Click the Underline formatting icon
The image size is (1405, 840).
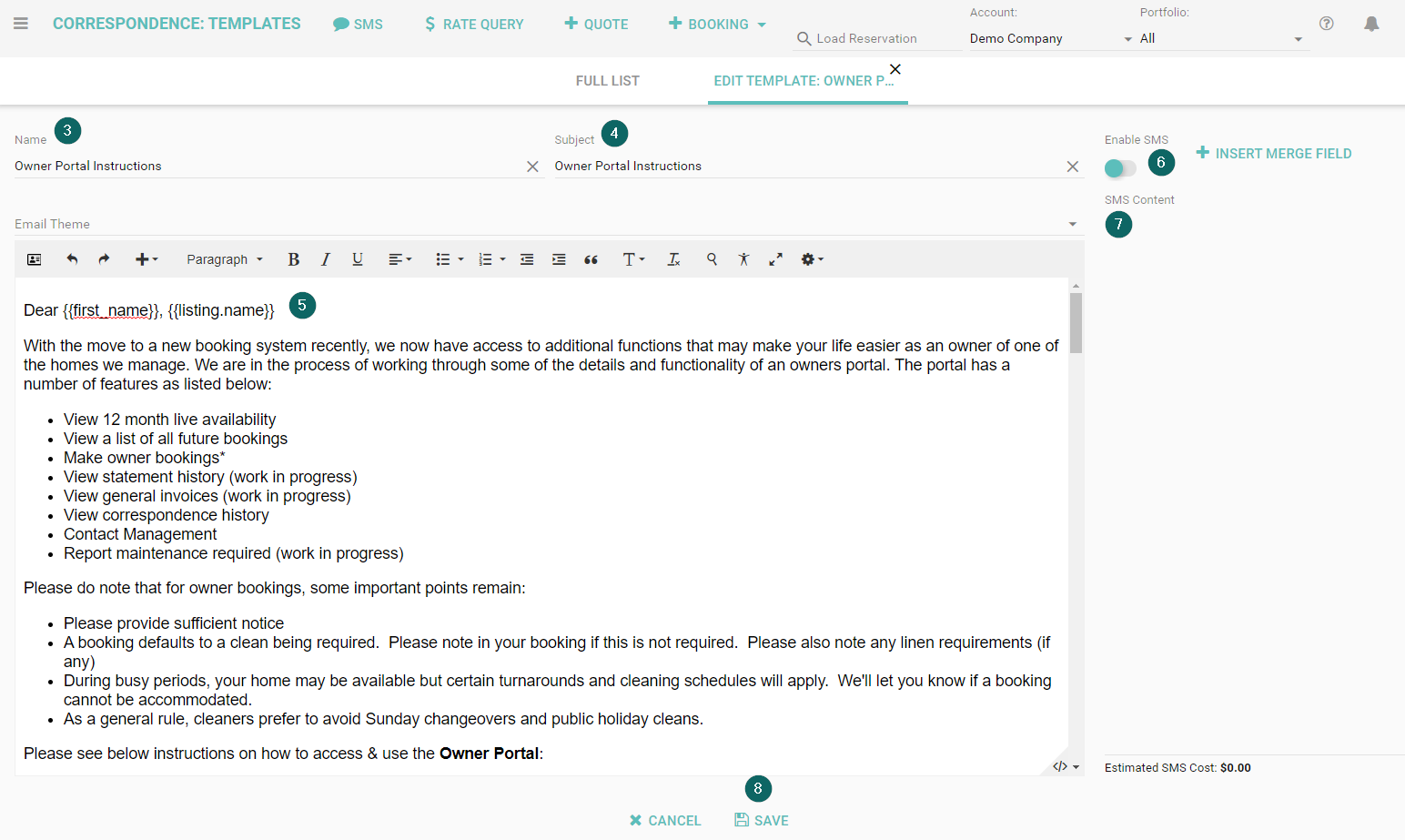(x=358, y=259)
